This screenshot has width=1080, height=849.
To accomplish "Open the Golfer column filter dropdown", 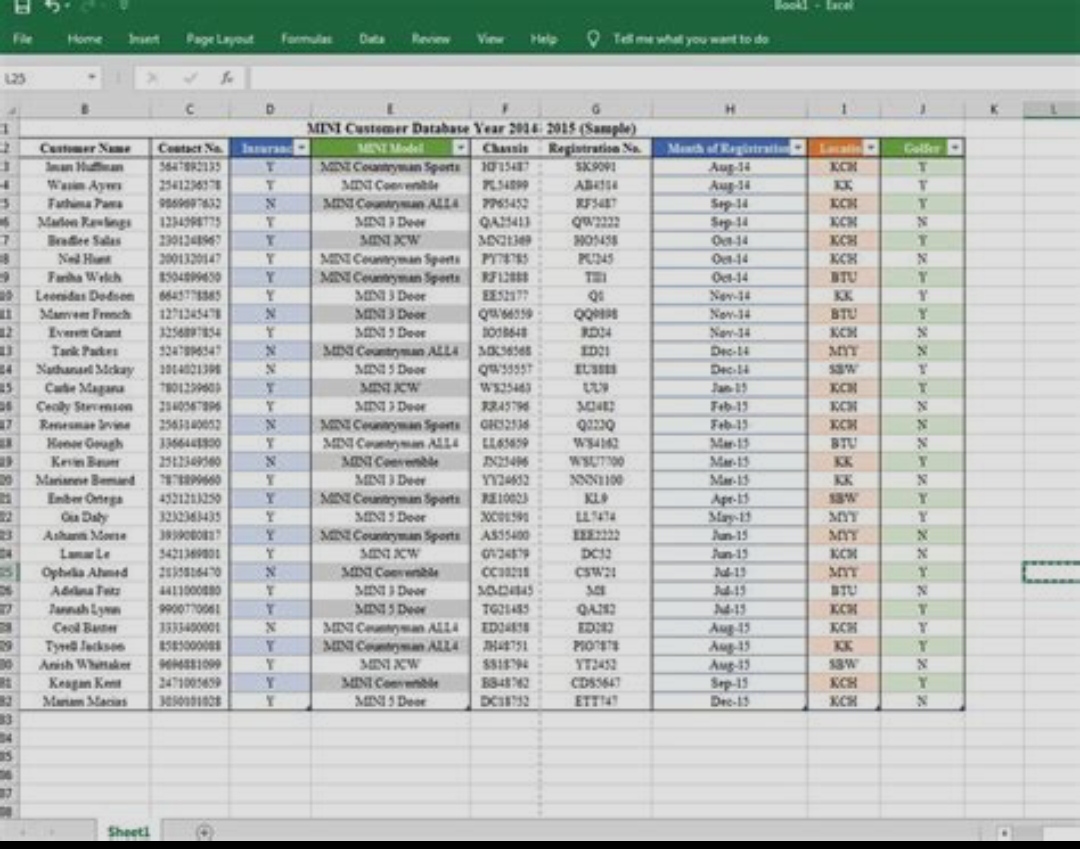I will [955, 148].
